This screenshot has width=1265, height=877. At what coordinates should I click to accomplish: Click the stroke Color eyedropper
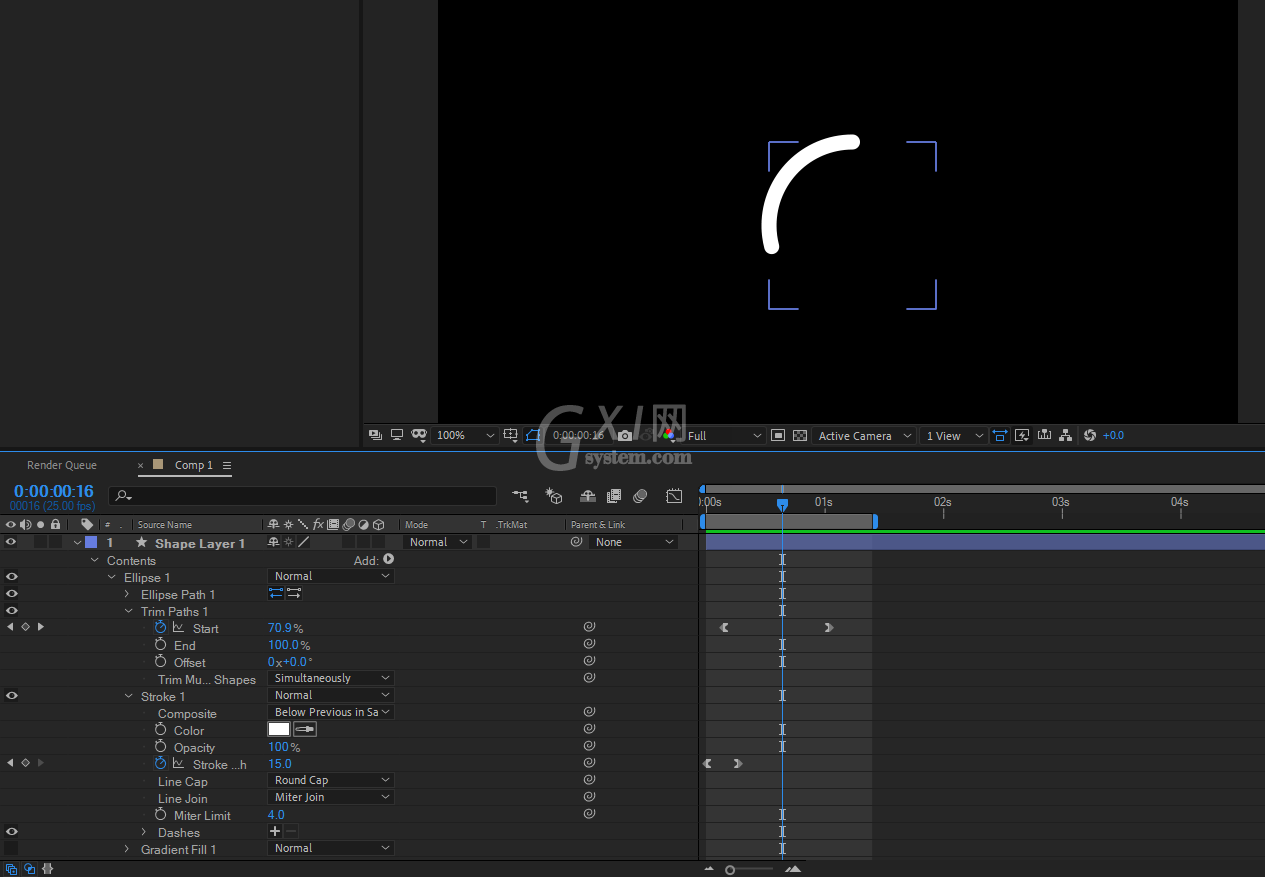(x=305, y=729)
